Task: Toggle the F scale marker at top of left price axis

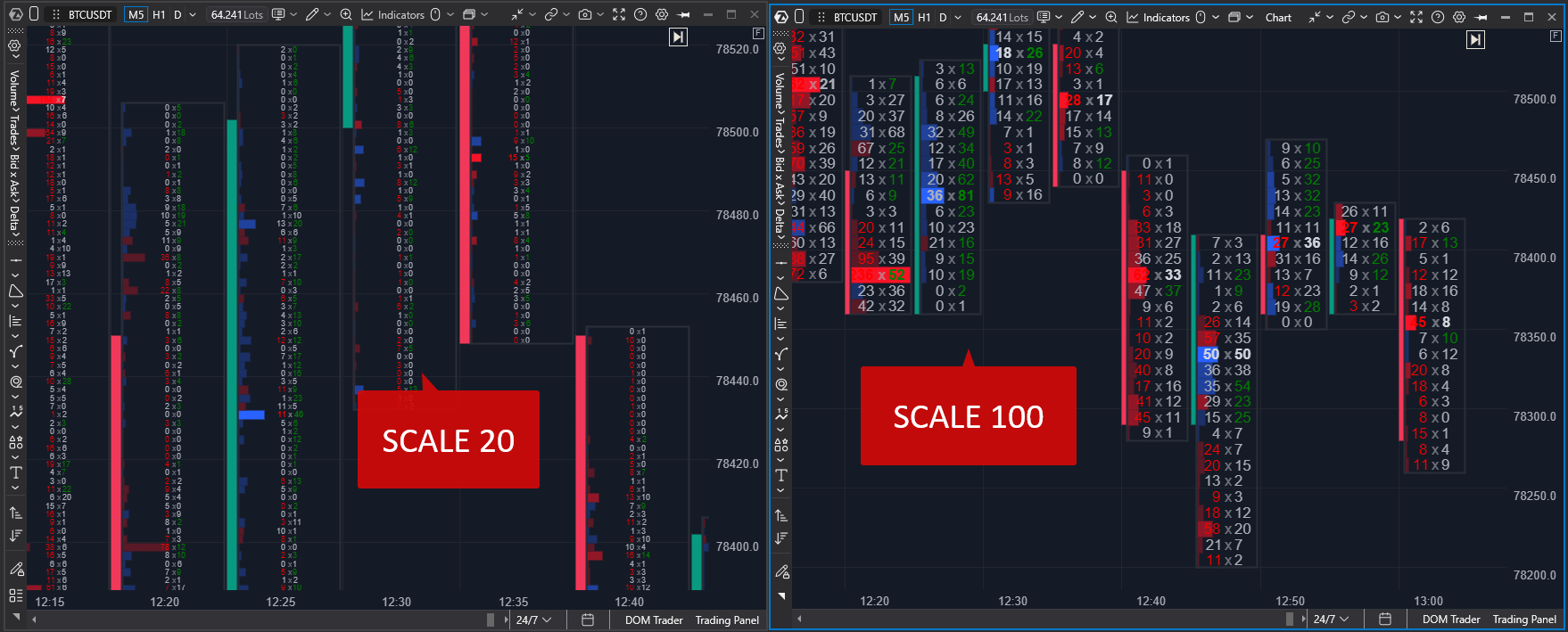Action: coord(758,33)
